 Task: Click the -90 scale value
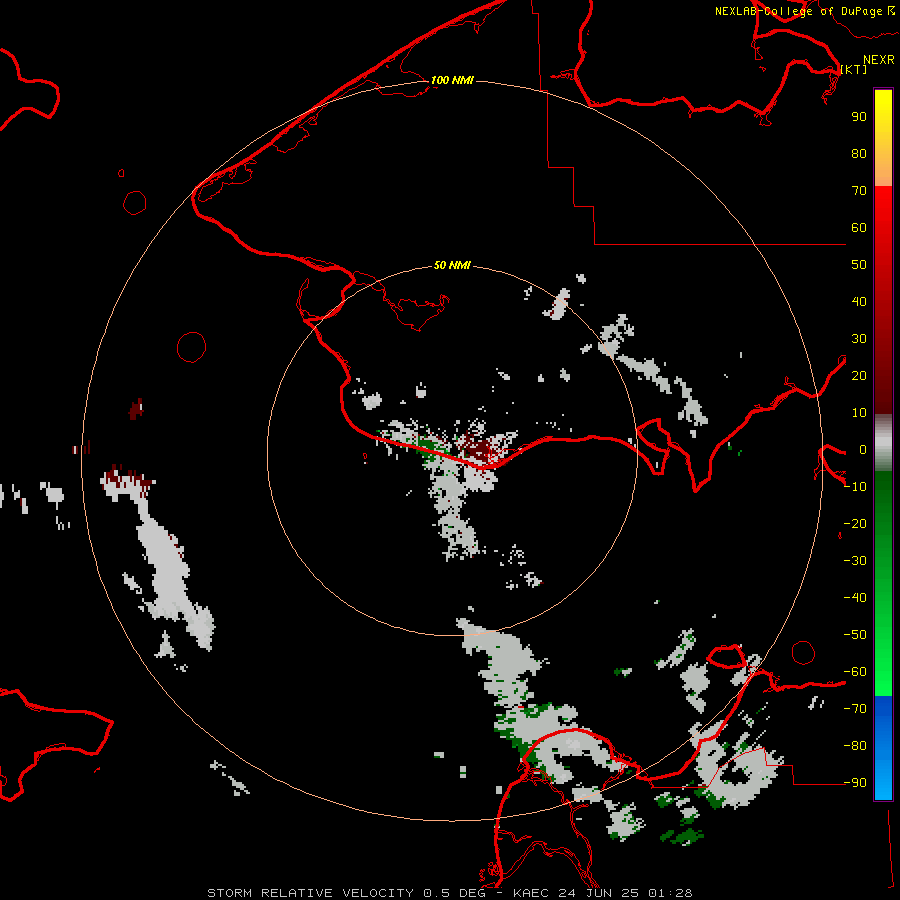(x=855, y=783)
